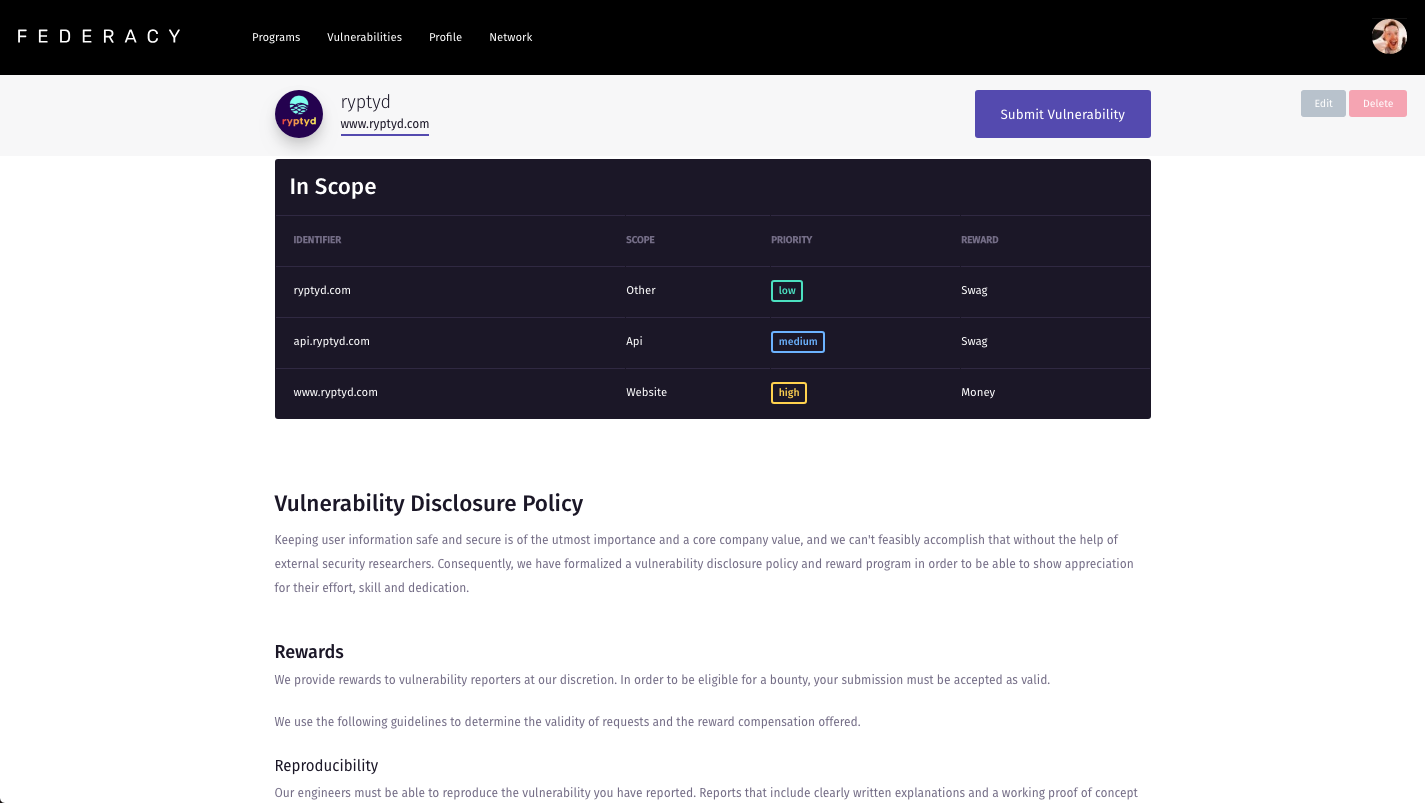Select the Network nav item

(510, 37)
